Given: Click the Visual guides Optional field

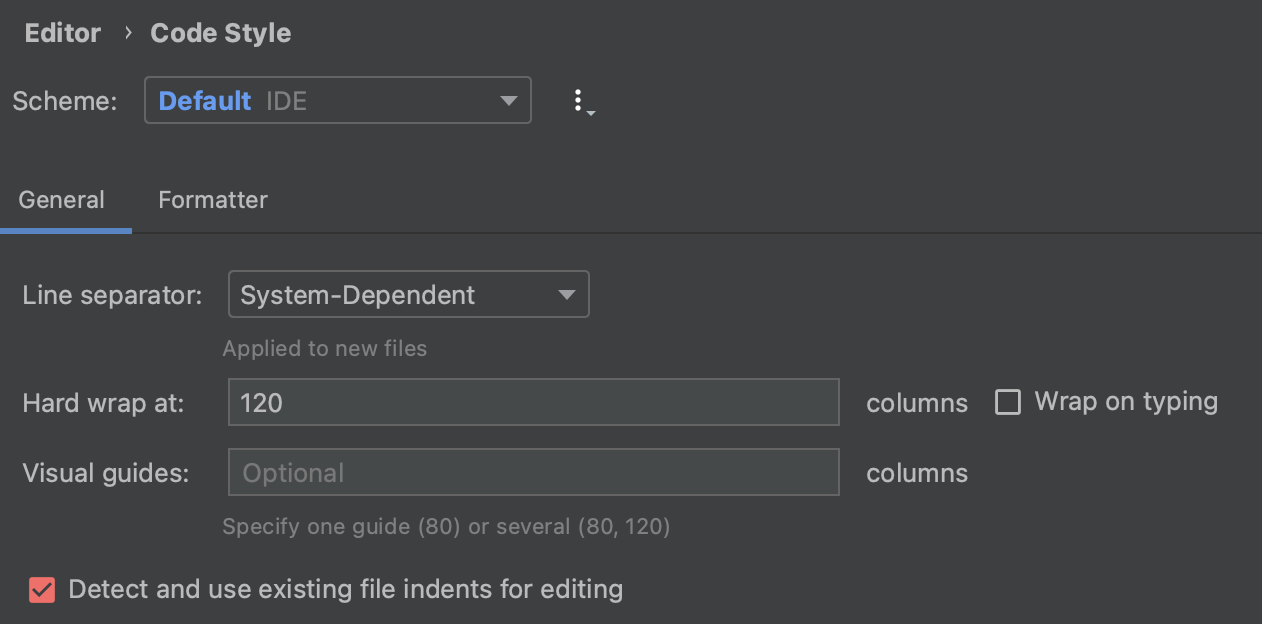Looking at the screenshot, I should pyautogui.click(x=533, y=473).
